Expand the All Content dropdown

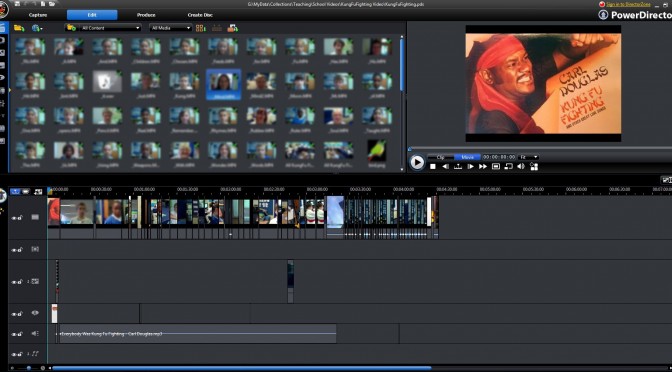pos(110,28)
